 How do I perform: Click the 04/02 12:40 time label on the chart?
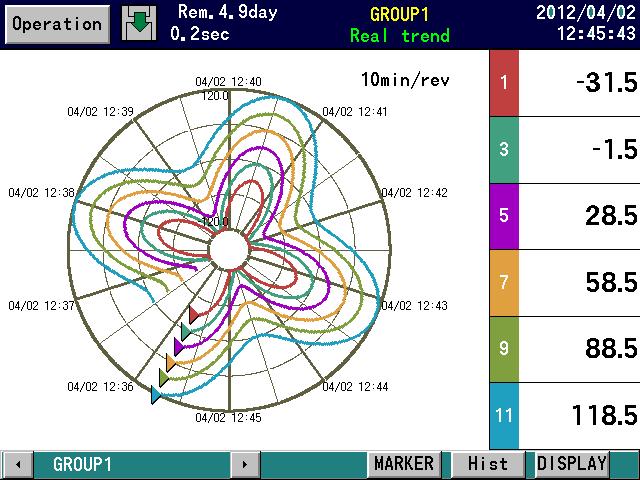coord(228,82)
